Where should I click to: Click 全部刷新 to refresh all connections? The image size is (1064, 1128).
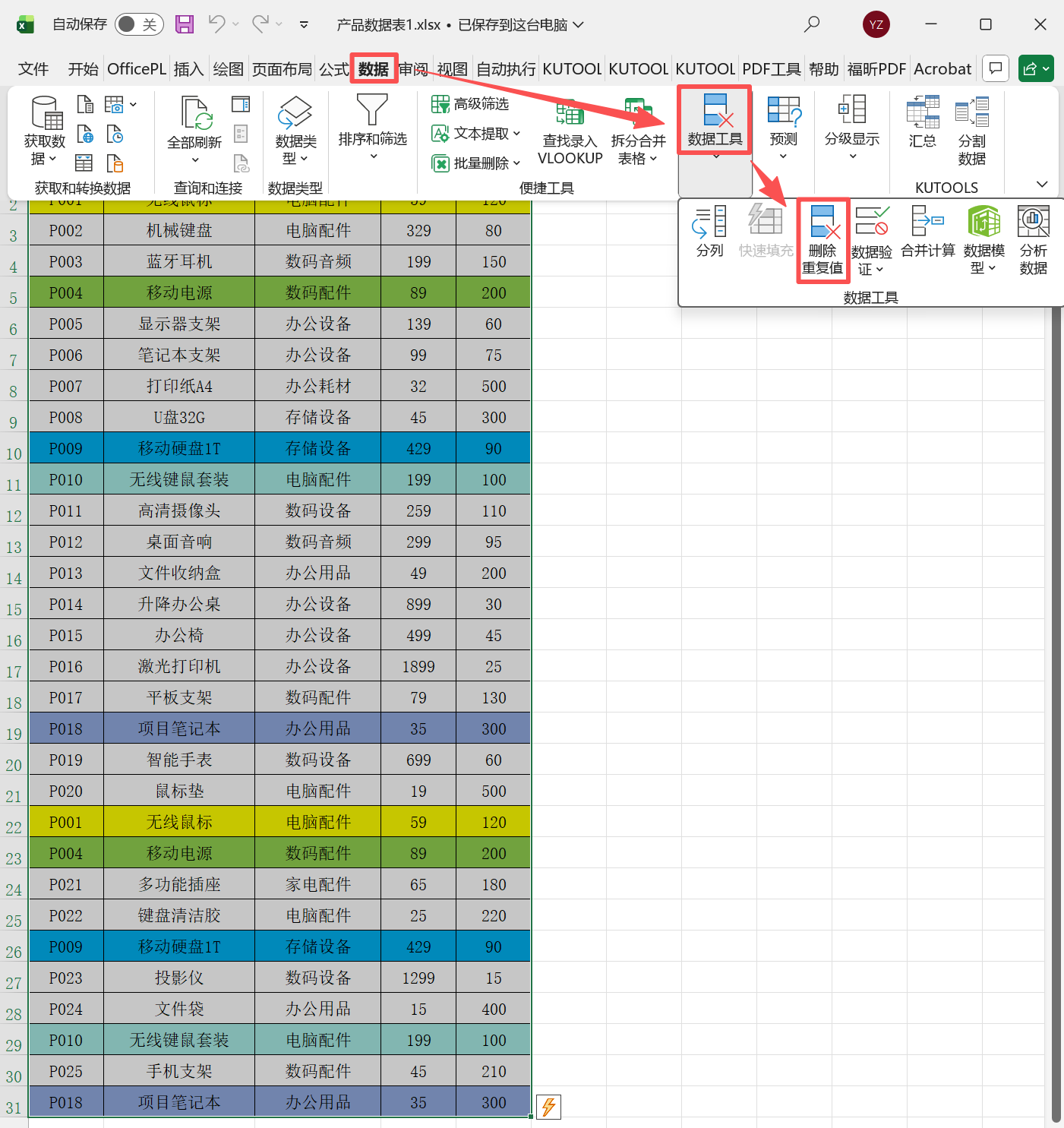194,129
